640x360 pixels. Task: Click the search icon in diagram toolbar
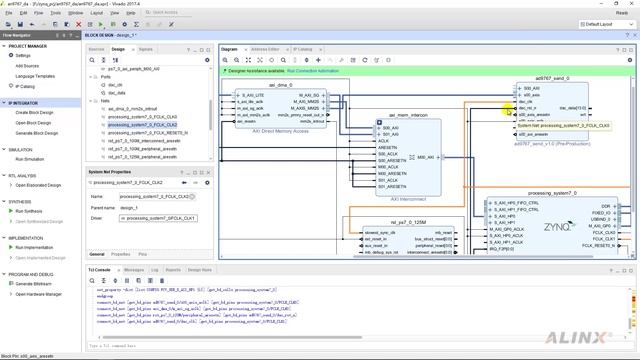click(x=283, y=60)
